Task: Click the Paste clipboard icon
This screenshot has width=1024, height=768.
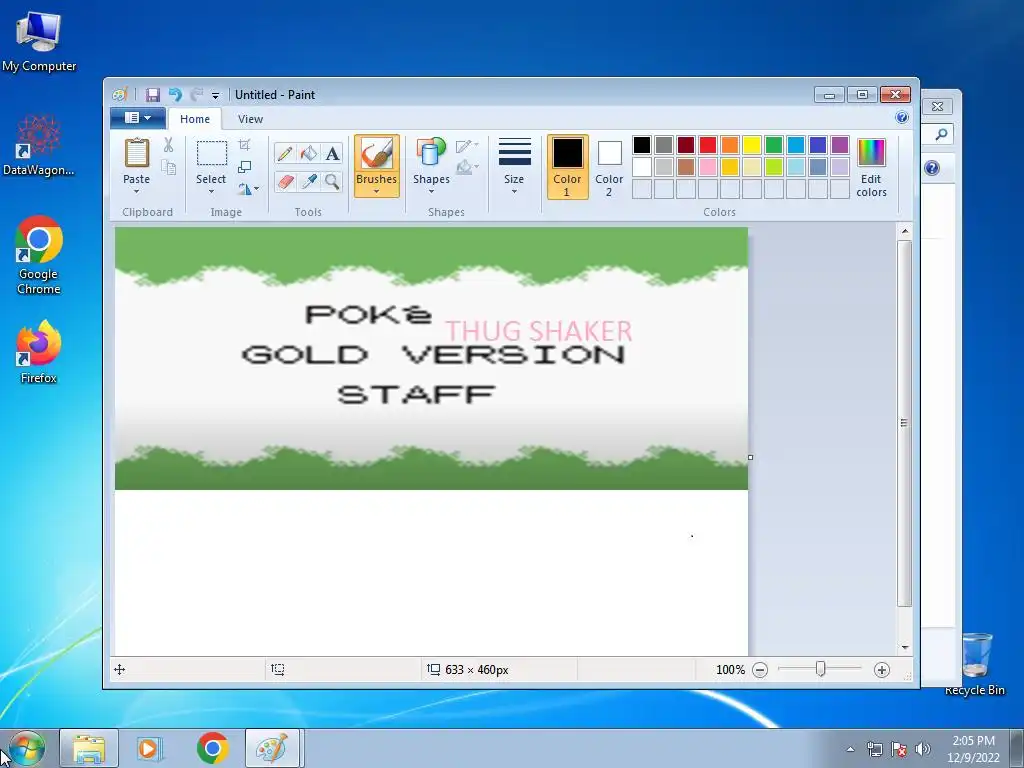Action: coord(136,153)
